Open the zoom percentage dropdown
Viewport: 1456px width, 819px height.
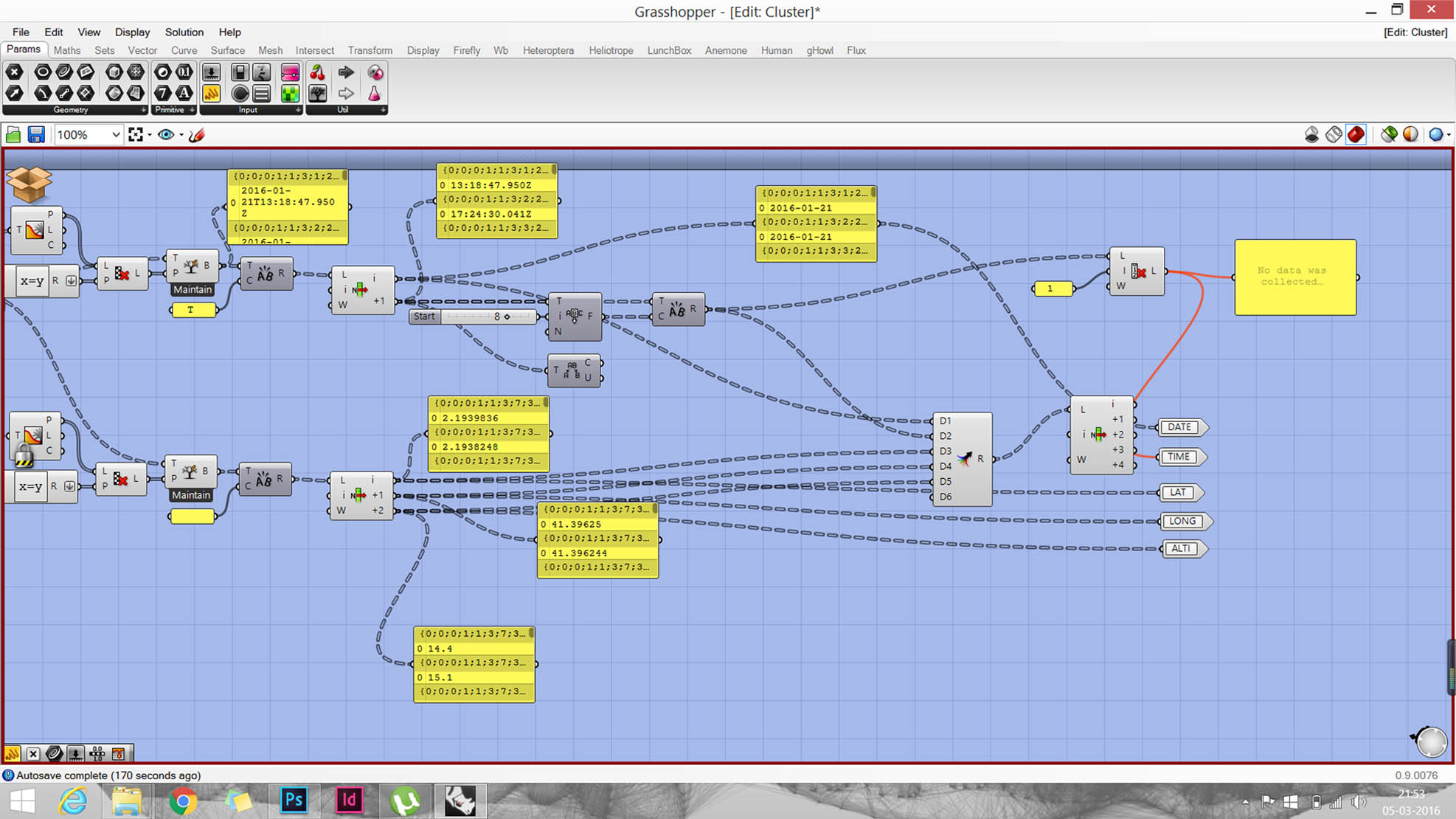point(116,135)
